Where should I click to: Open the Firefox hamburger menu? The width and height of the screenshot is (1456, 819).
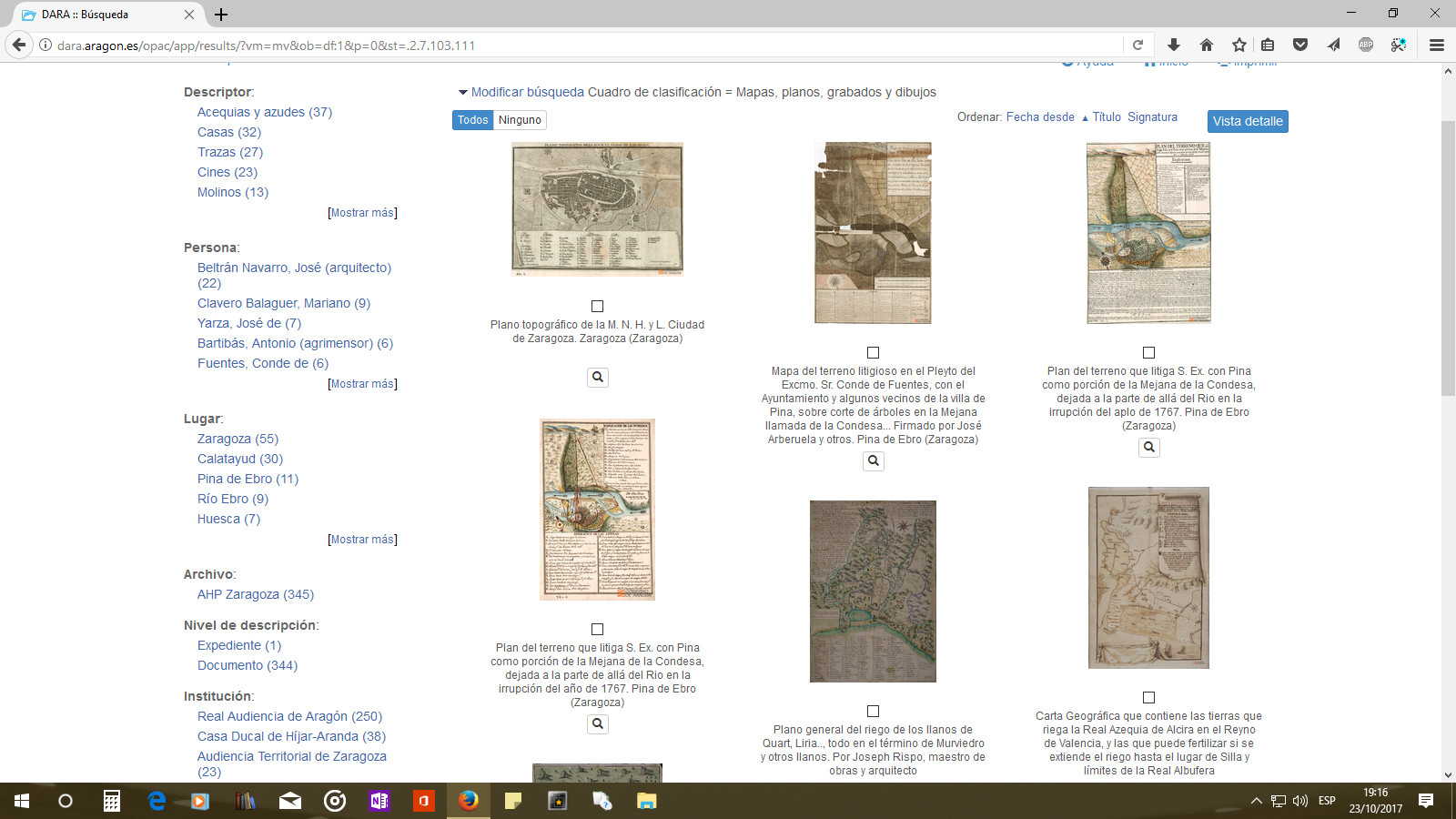1437,45
